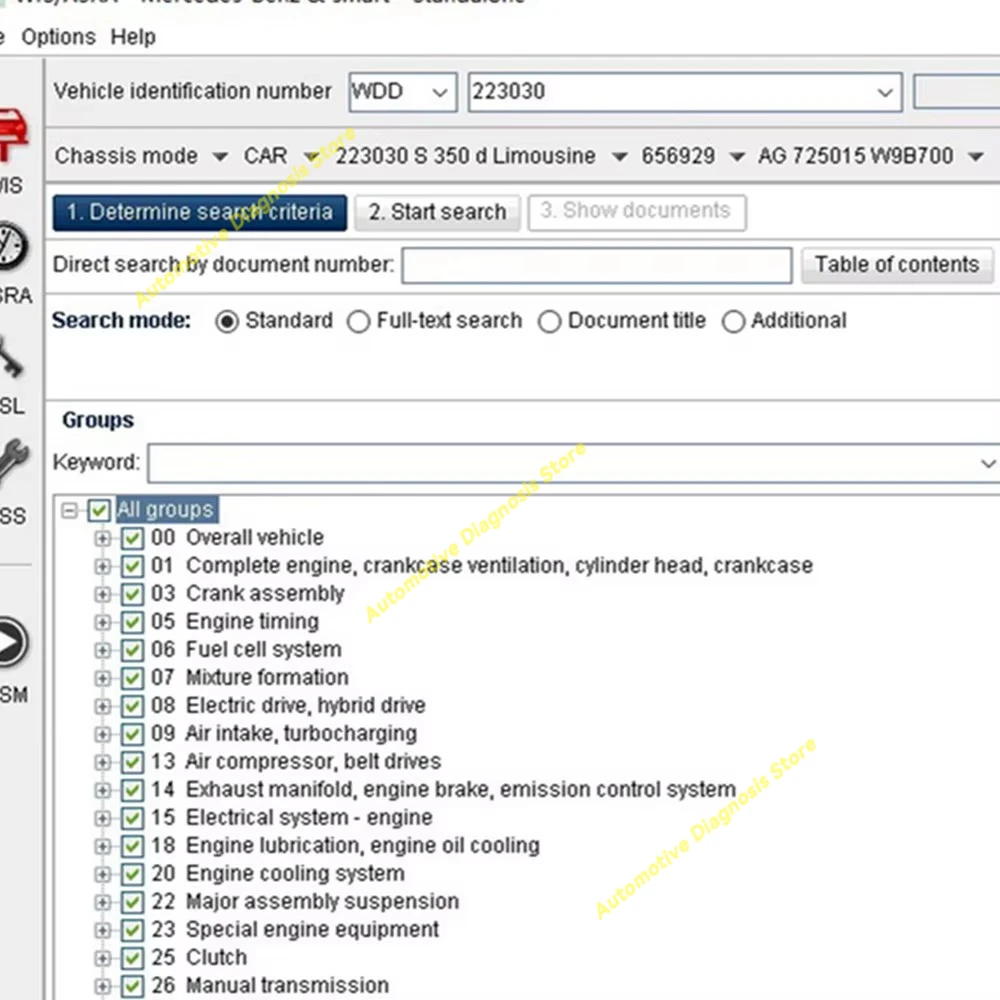Select 14 Exhaust manifold, engine brake row
Image resolution: width=1000 pixels, height=1000 pixels.
pos(443,790)
